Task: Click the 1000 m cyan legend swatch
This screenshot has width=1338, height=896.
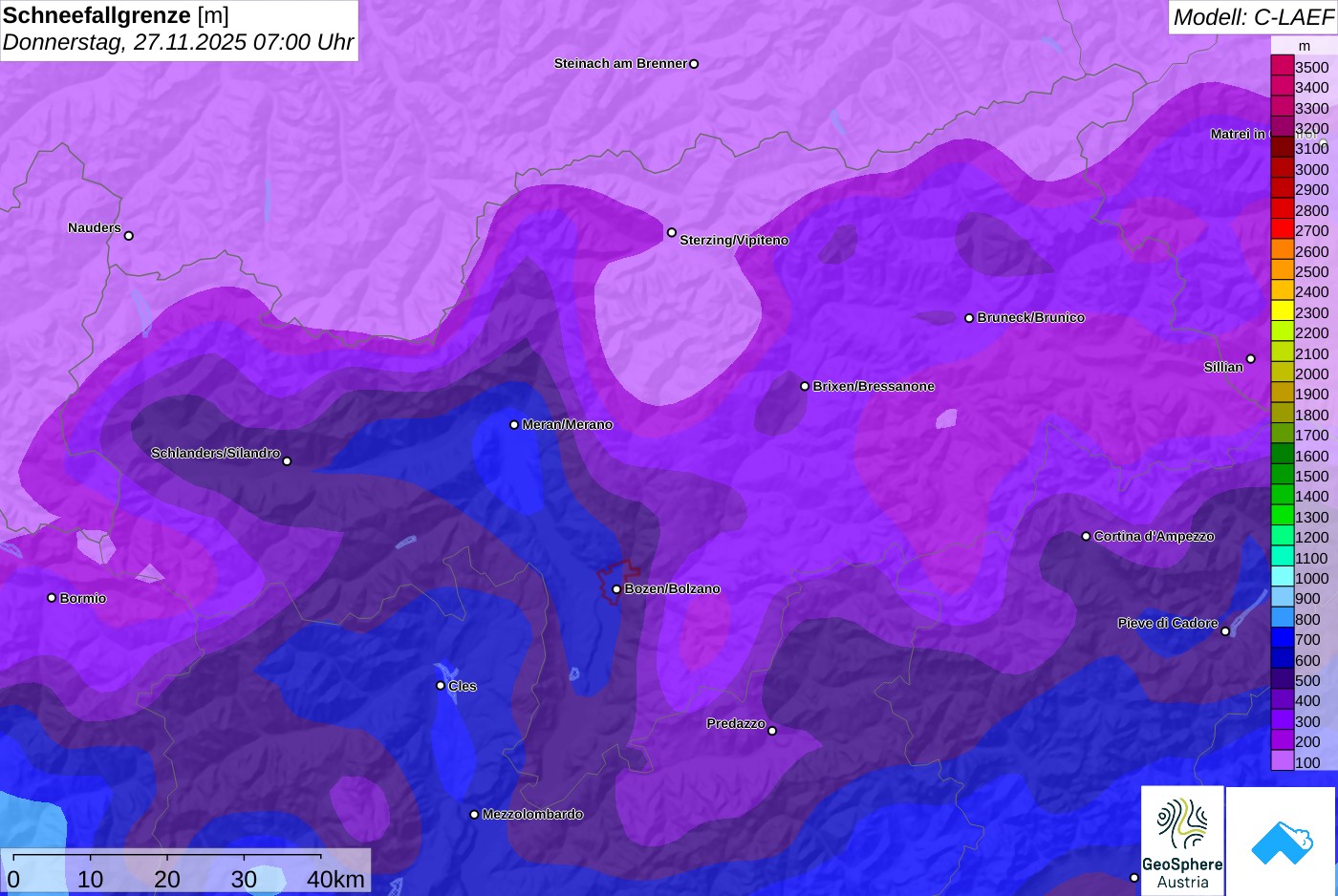Action: pyautogui.click(x=1282, y=577)
